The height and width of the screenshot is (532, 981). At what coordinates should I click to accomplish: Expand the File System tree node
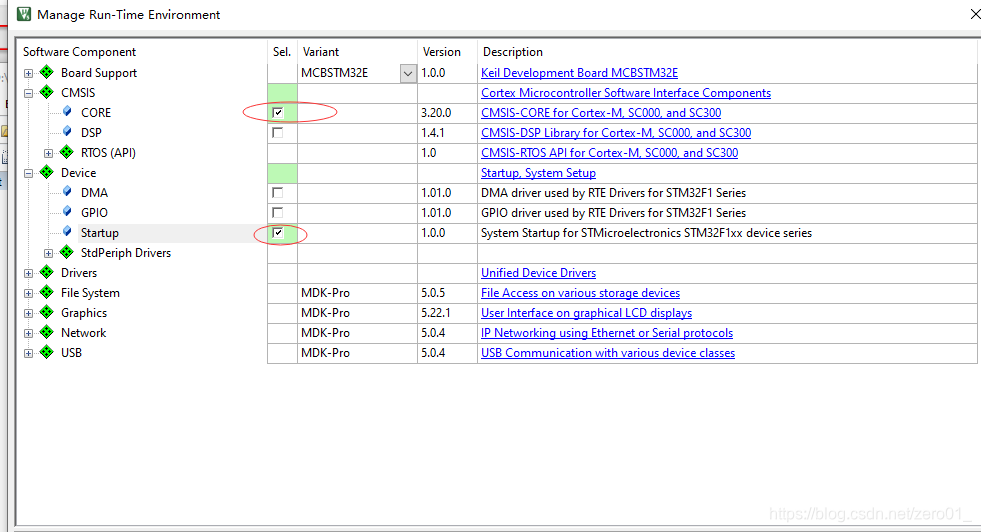coord(29,294)
